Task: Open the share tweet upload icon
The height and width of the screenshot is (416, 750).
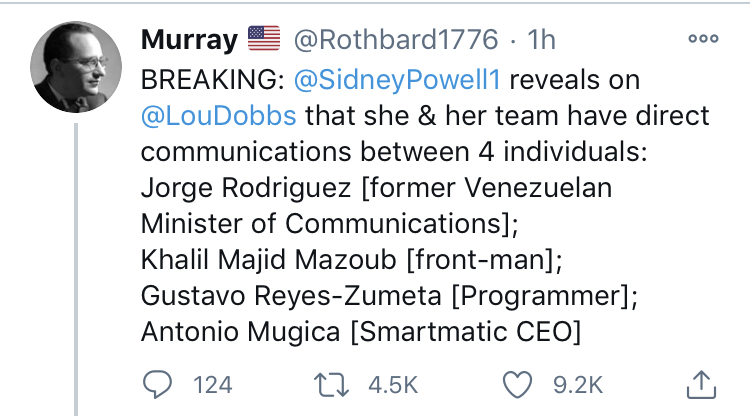Action: pos(701,384)
